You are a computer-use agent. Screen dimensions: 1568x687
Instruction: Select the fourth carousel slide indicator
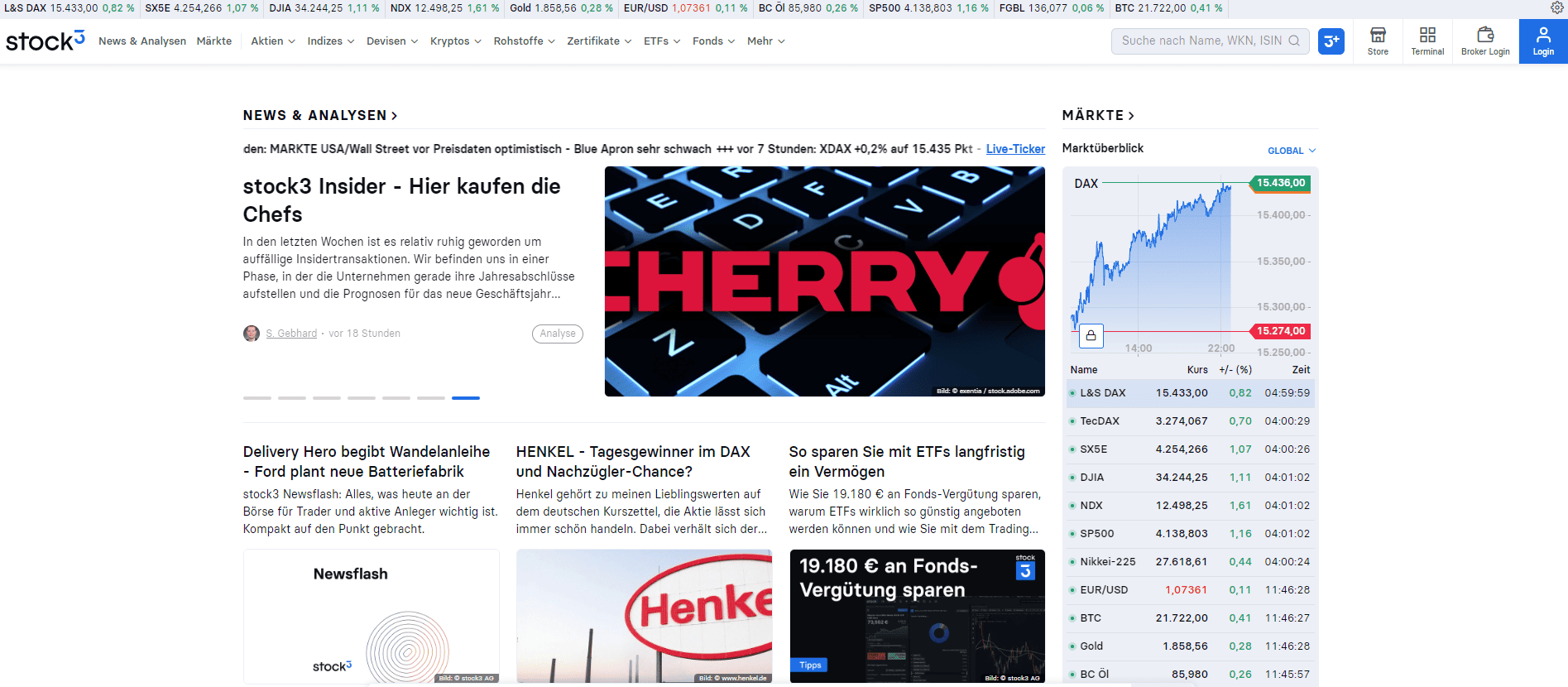[362, 398]
